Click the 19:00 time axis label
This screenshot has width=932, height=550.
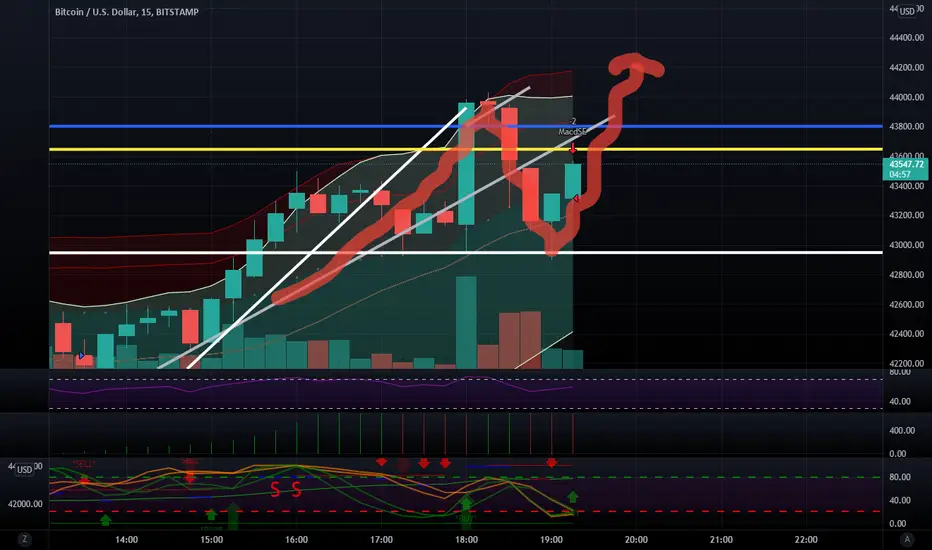(x=552, y=539)
